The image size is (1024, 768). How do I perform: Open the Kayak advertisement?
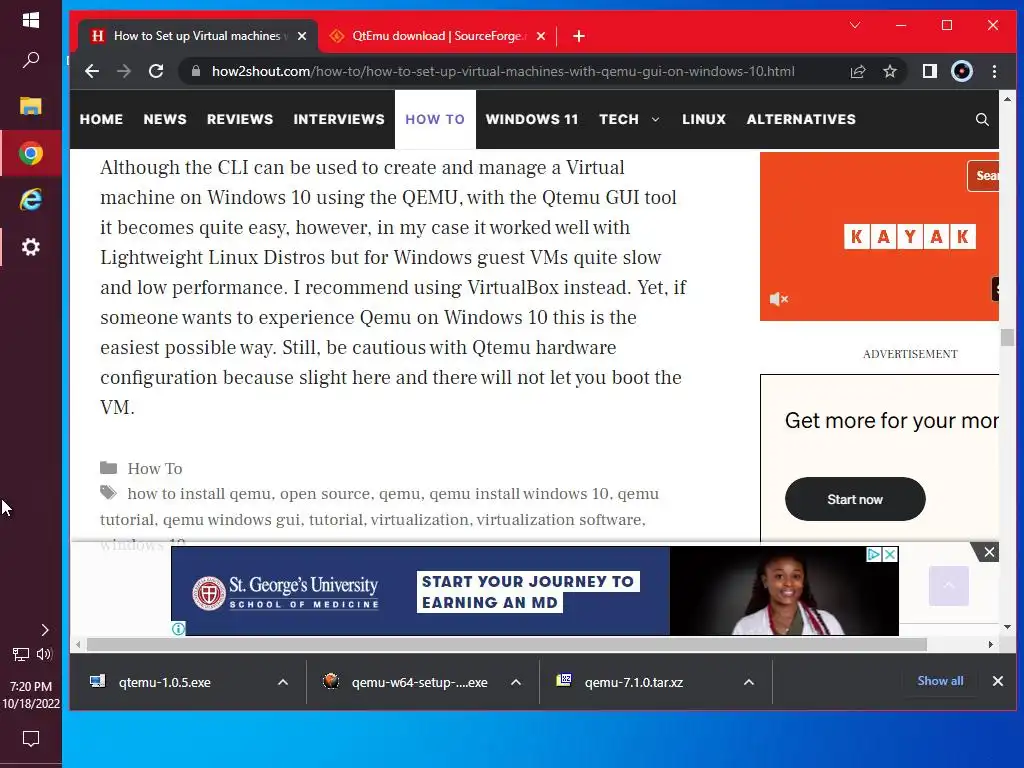(x=879, y=236)
